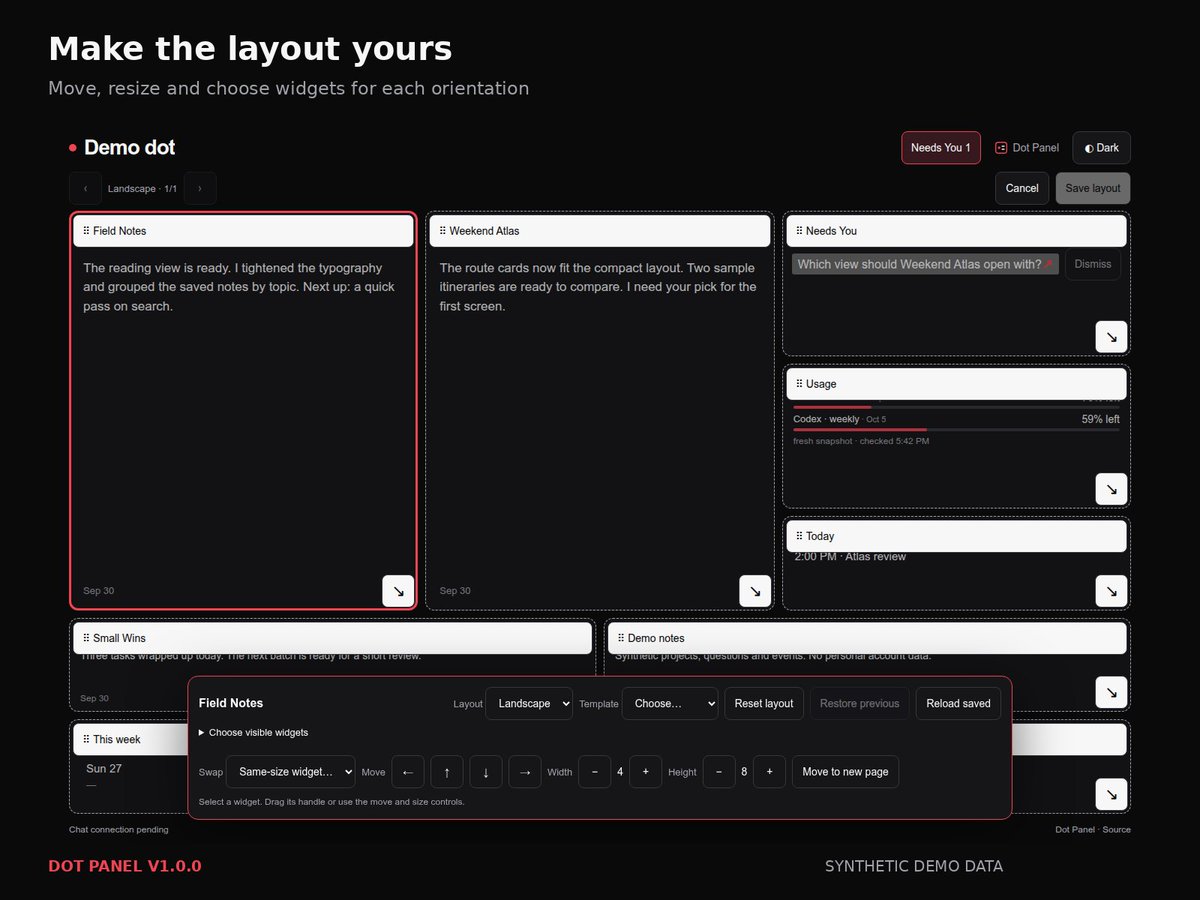Click the Reload saved button

[958, 703]
